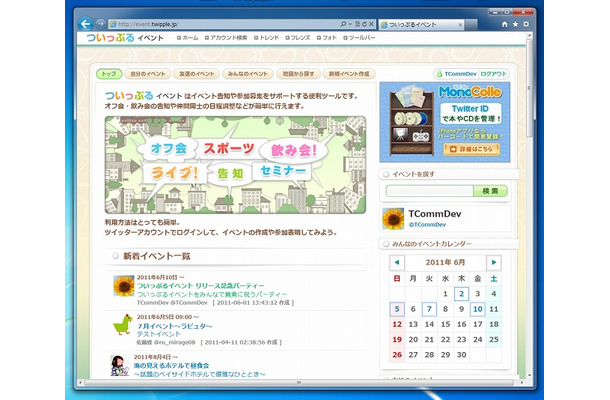Open 7月イベント～ラピュタ～ event link
The width and height of the screenshot is (610, 400).
click(x=175, y=326)
